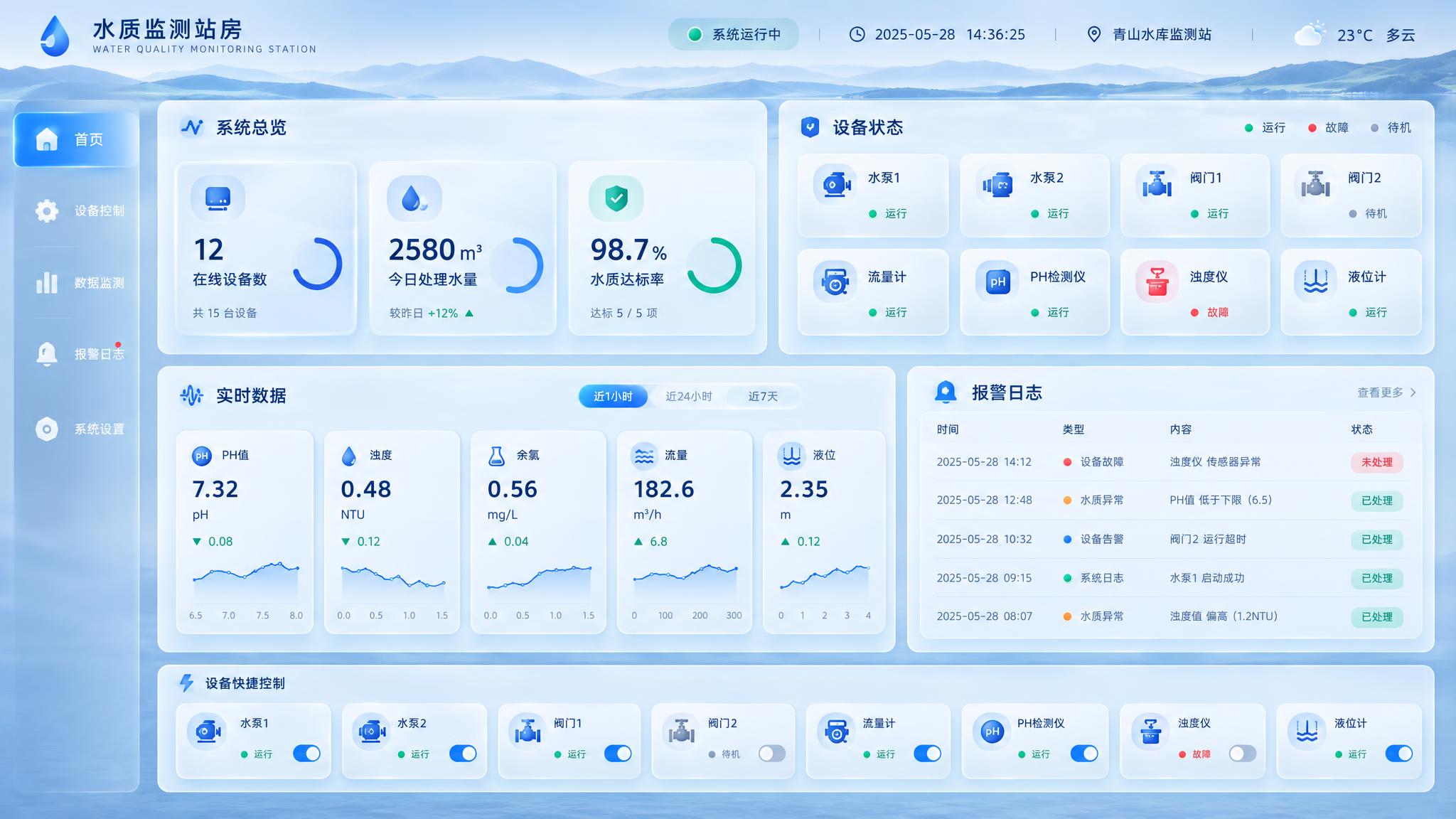1456x819 pixels.
Task: Open 查看更多 in 报警日志
Action: pos(1386,392)
